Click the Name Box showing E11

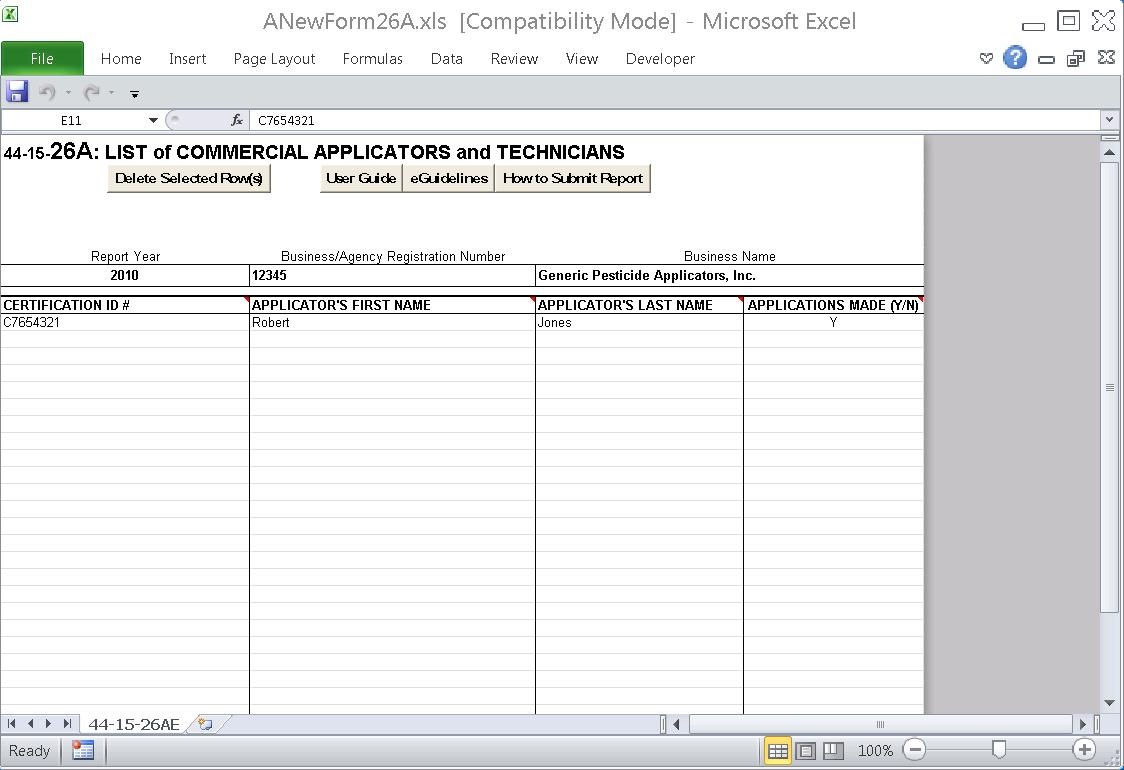72,120
